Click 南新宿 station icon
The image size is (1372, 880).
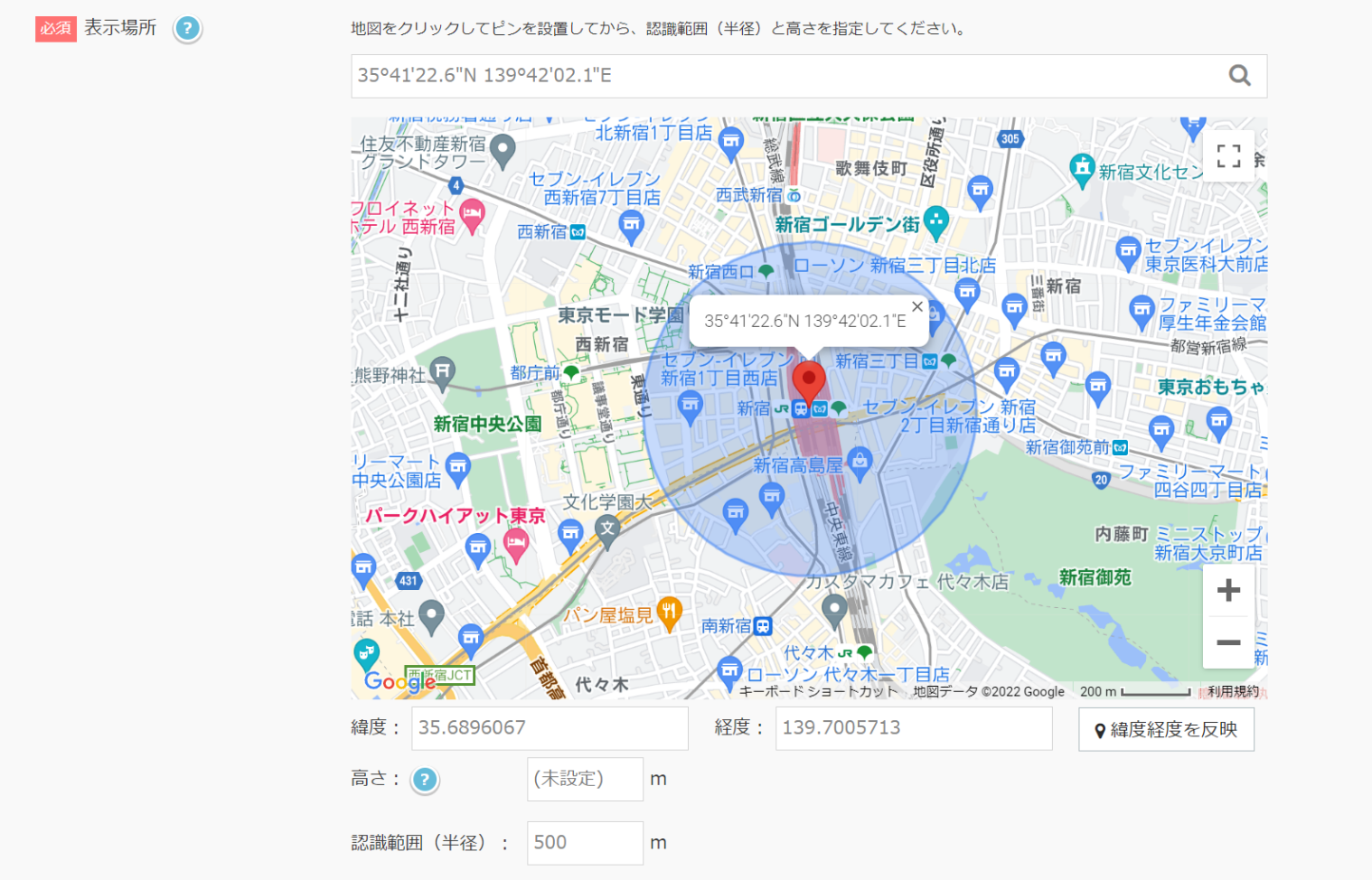click(763, 625)
